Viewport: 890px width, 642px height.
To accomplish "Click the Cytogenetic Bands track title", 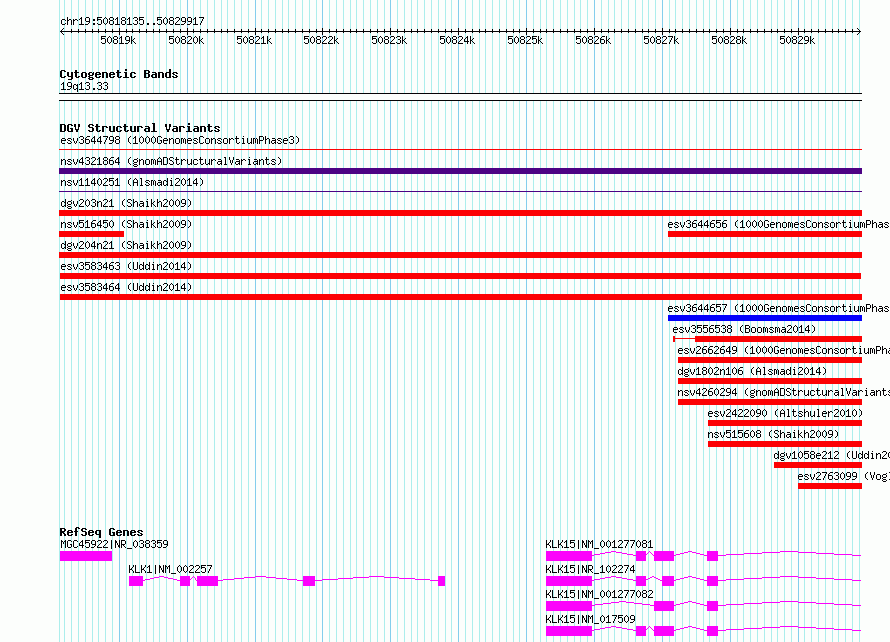I will [119, 74].
